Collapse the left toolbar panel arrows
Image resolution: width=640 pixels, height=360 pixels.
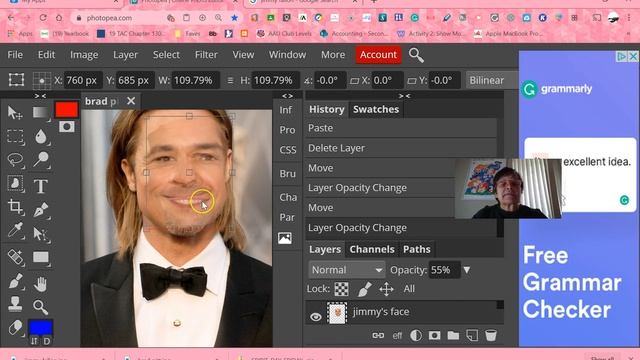[40, 96]
